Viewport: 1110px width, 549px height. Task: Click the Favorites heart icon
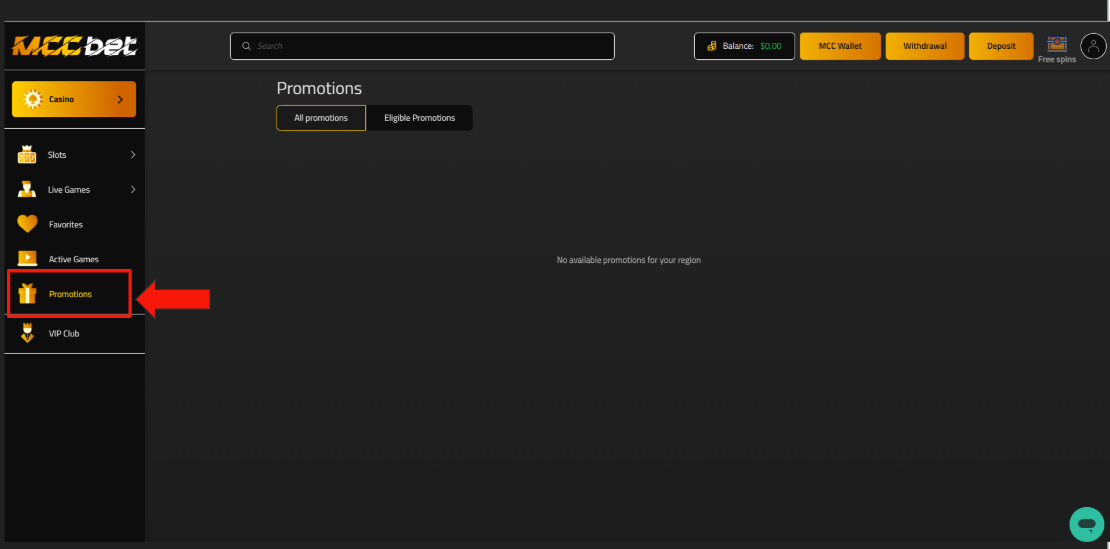pos(27,224)
